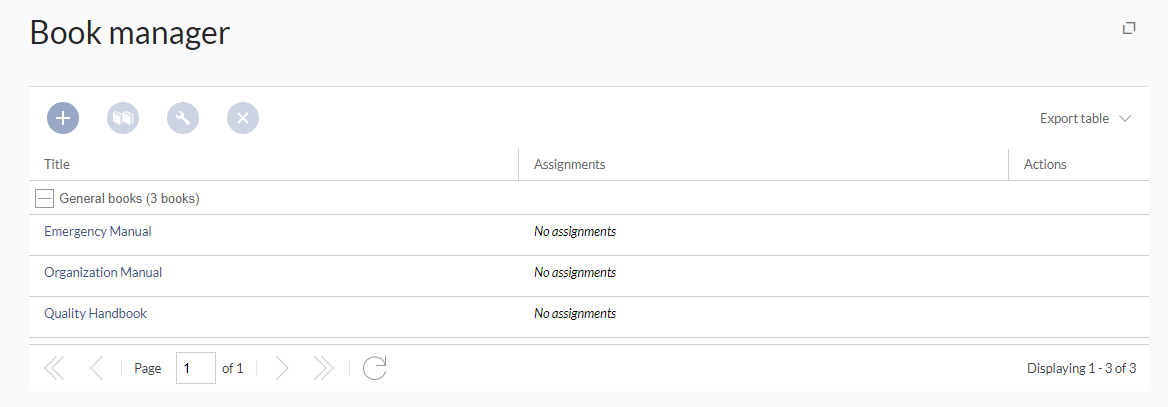The image size is (1168, 407).
Task: Go to the first page arrow
Action: coord(54,367)
